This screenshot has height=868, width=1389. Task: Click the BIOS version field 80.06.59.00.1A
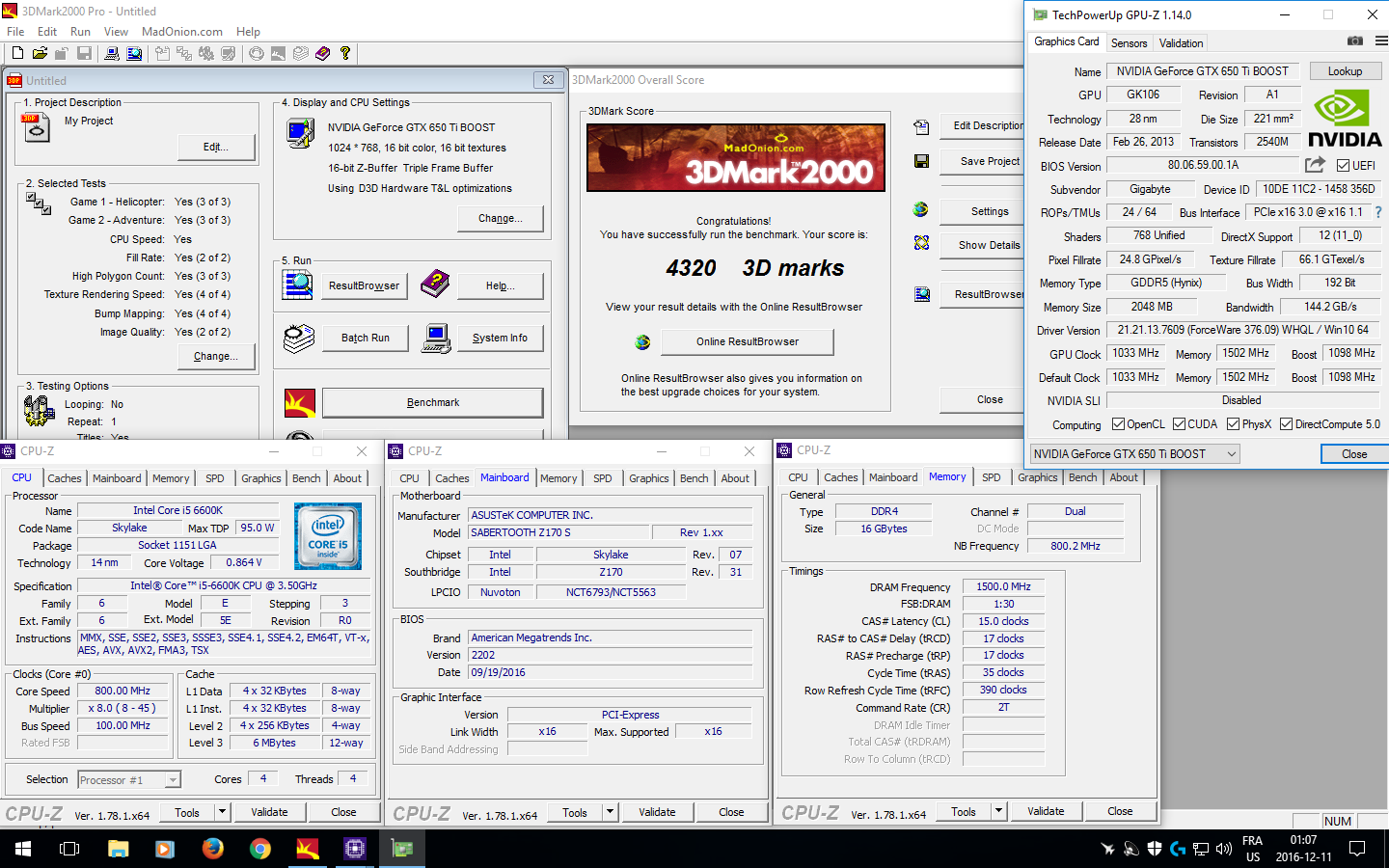coord(1203,165)
